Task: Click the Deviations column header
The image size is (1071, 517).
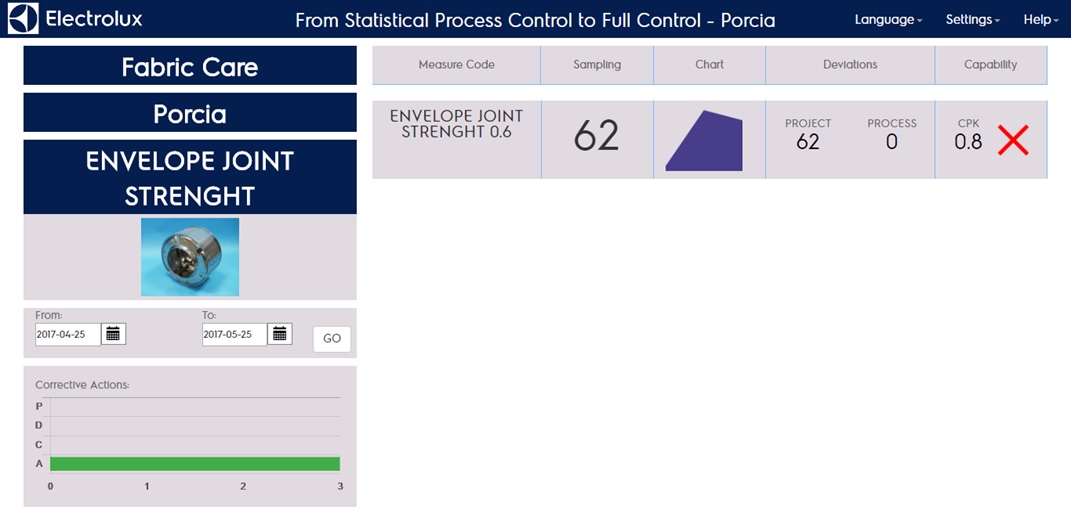Action: click(x=850, y=65)
